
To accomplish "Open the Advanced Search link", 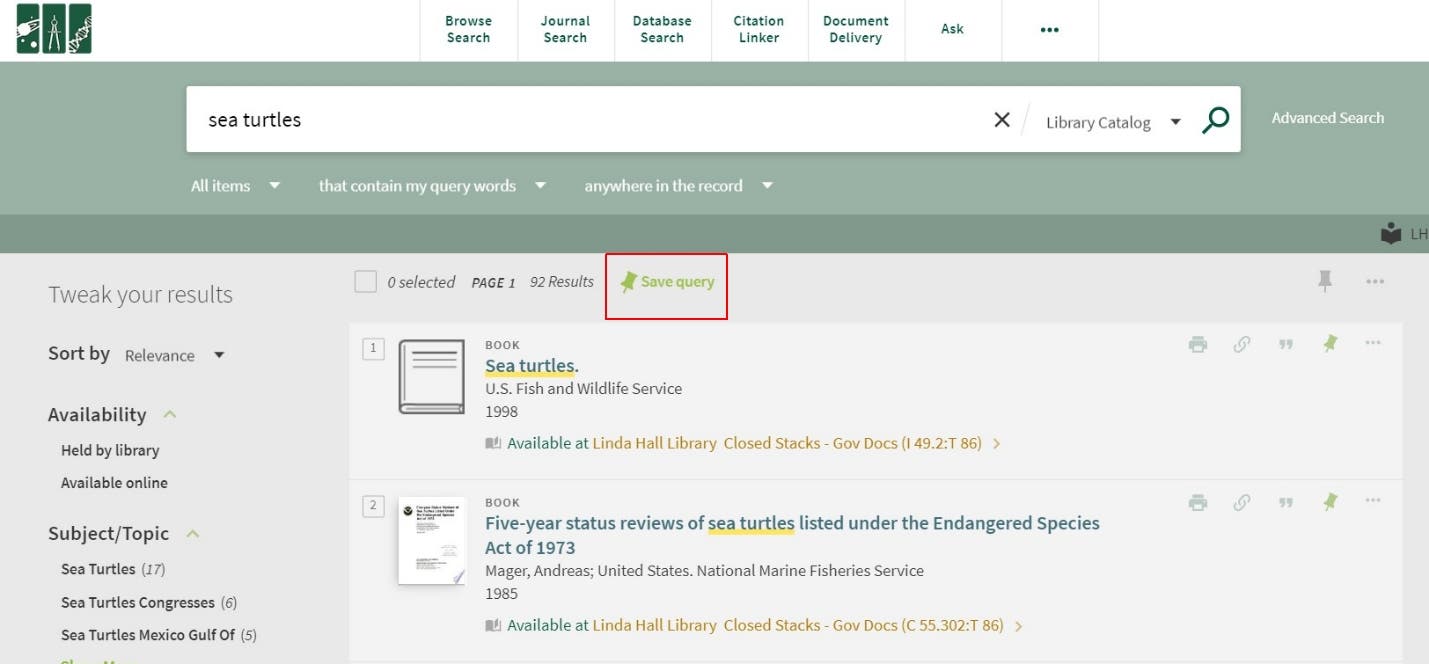I will (x=1327, y=118).
